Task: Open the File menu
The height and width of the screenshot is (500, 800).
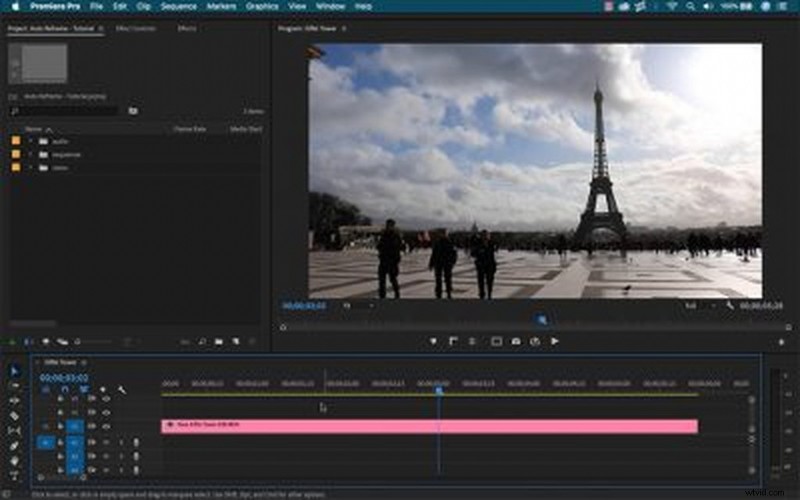Action: 96,7
